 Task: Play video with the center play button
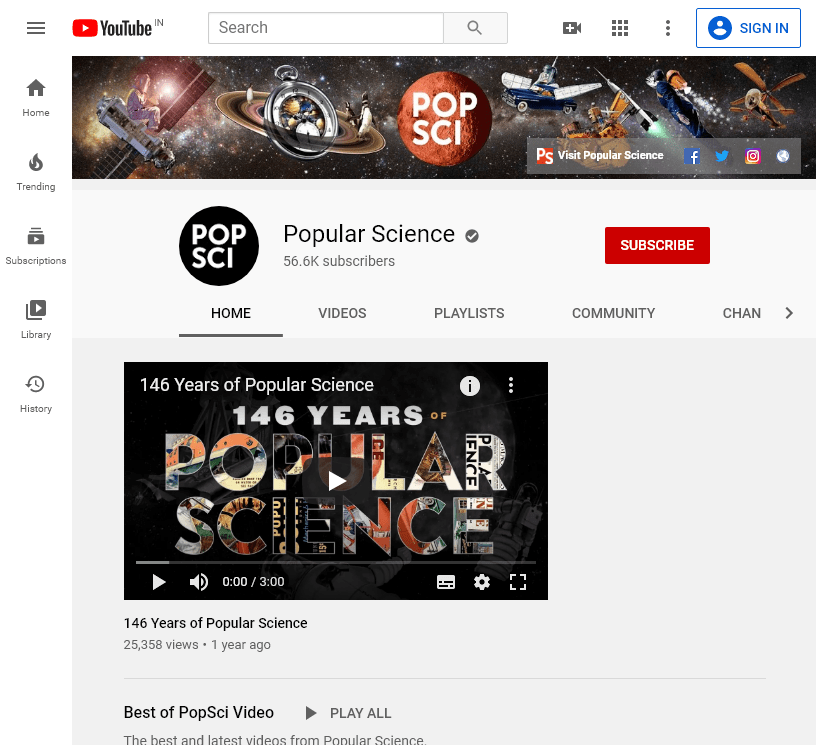(x=336, y=481)
